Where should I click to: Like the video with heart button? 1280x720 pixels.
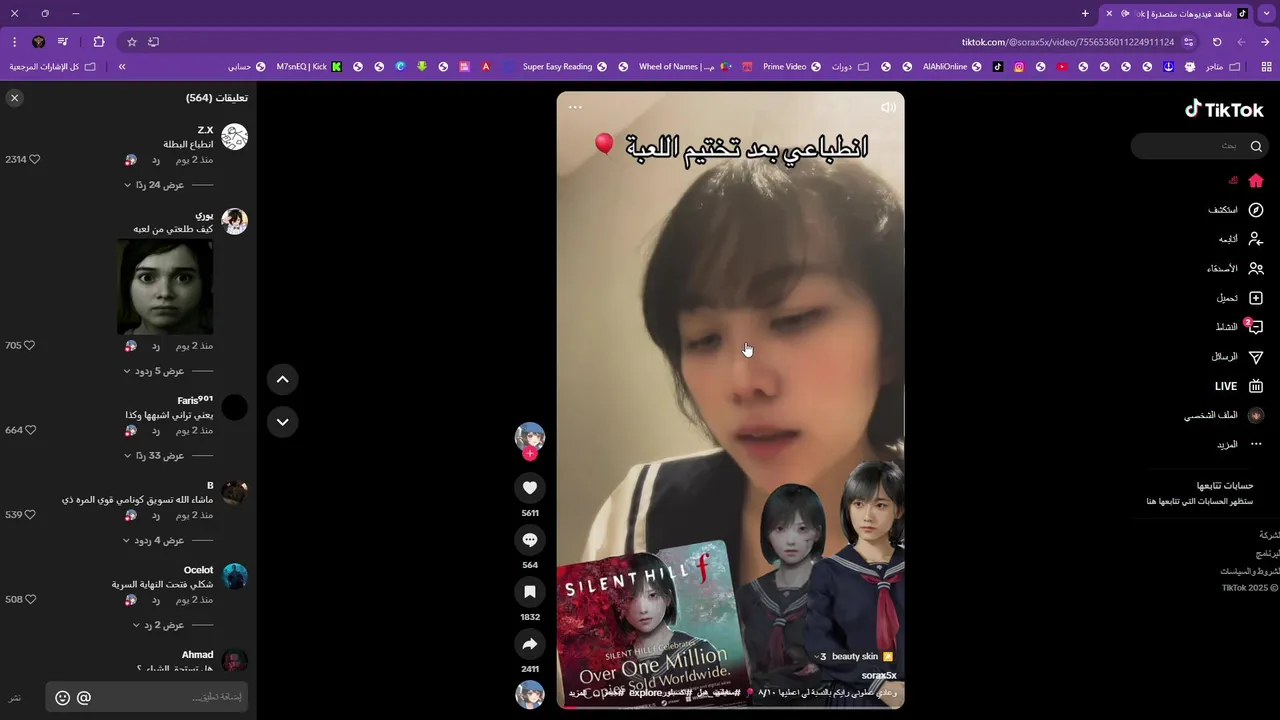pyautogui.click(x=530, y=488)
